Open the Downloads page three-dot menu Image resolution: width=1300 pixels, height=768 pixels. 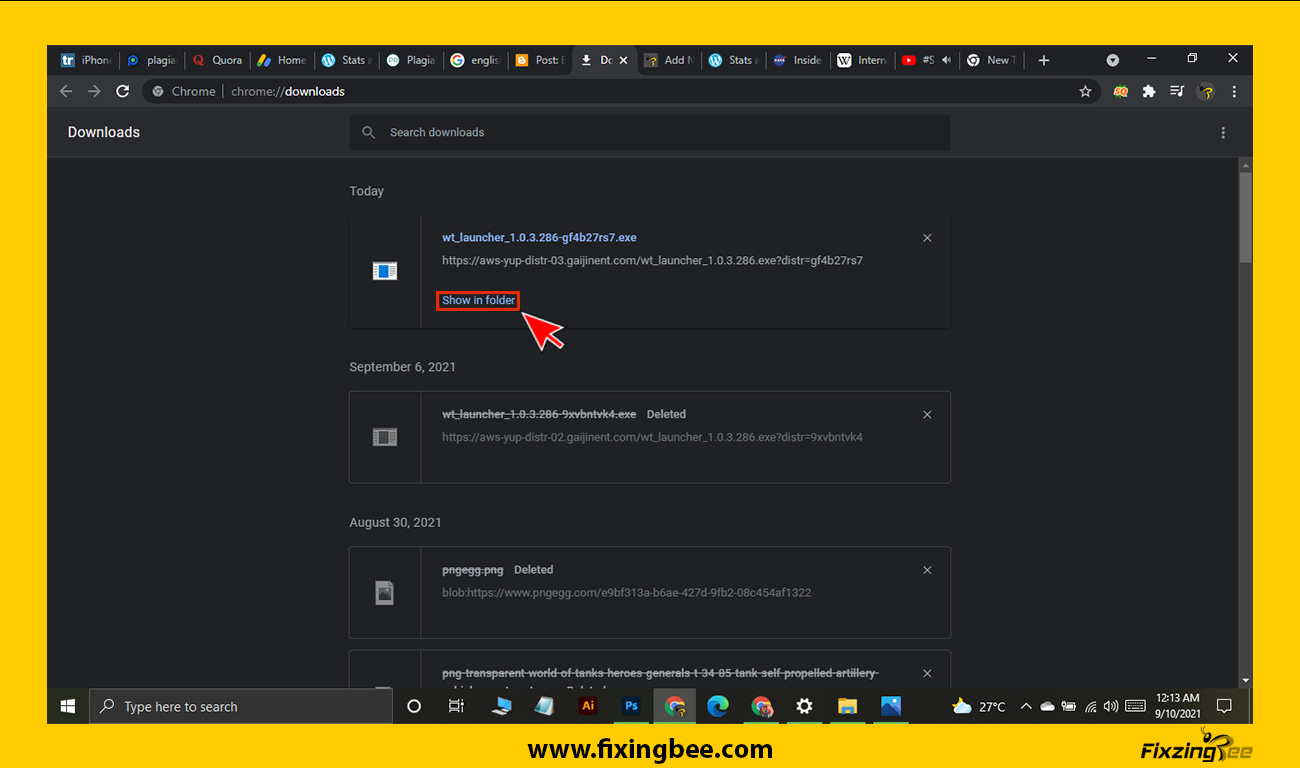coord(1223,132)
